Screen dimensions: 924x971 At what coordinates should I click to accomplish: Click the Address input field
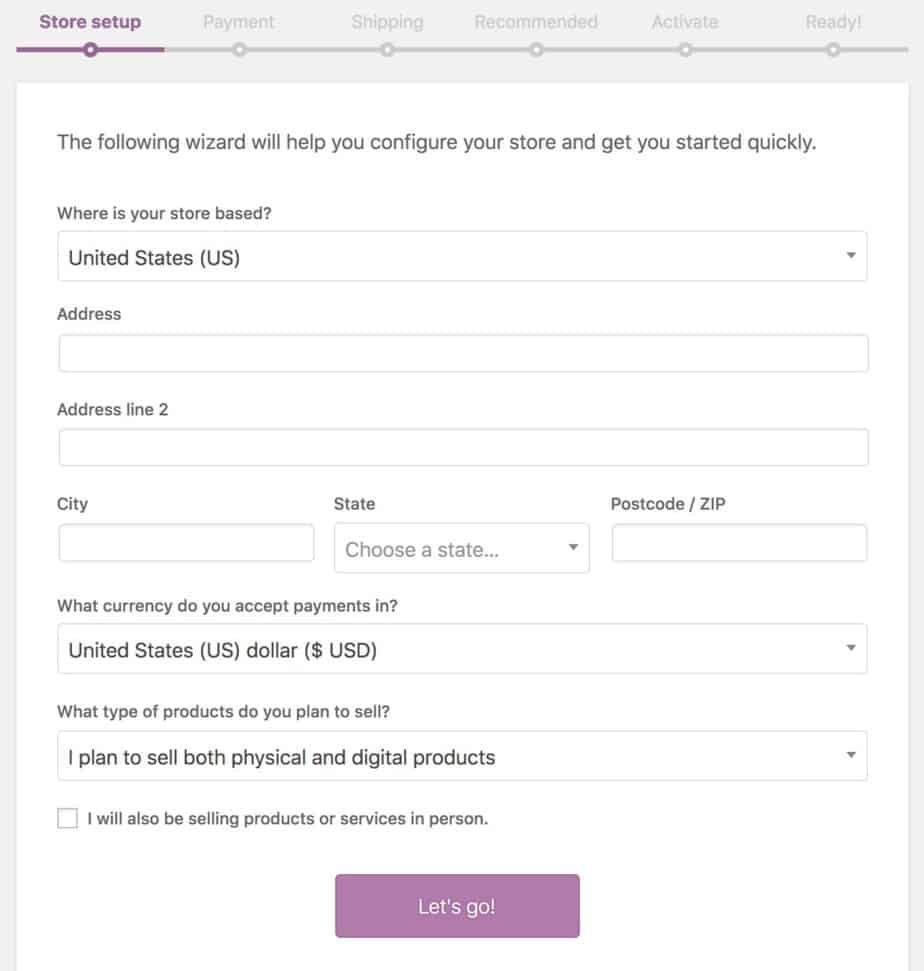coord(463,354)
